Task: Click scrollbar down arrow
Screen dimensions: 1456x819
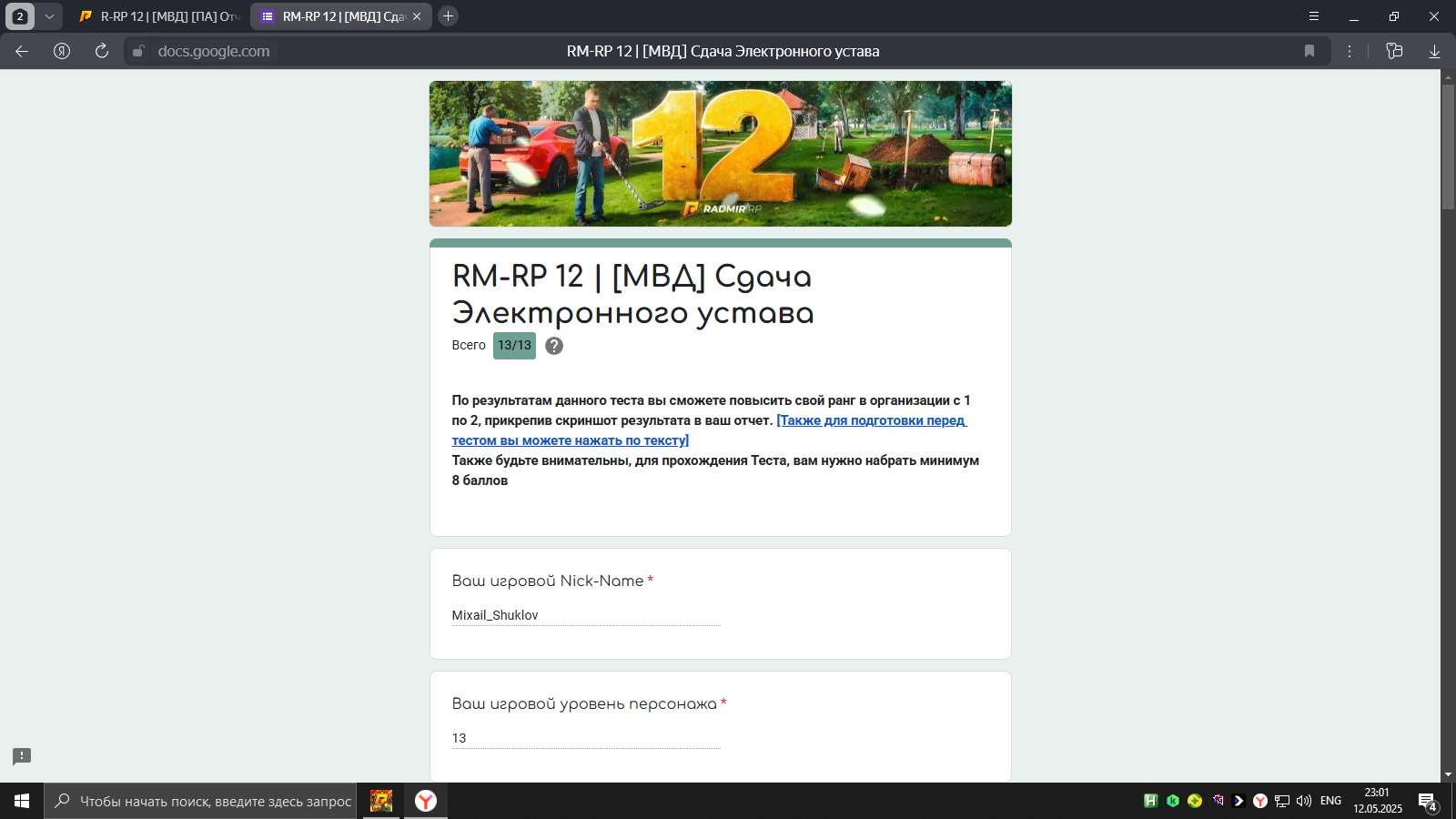Action: [x=1448, y=775]
